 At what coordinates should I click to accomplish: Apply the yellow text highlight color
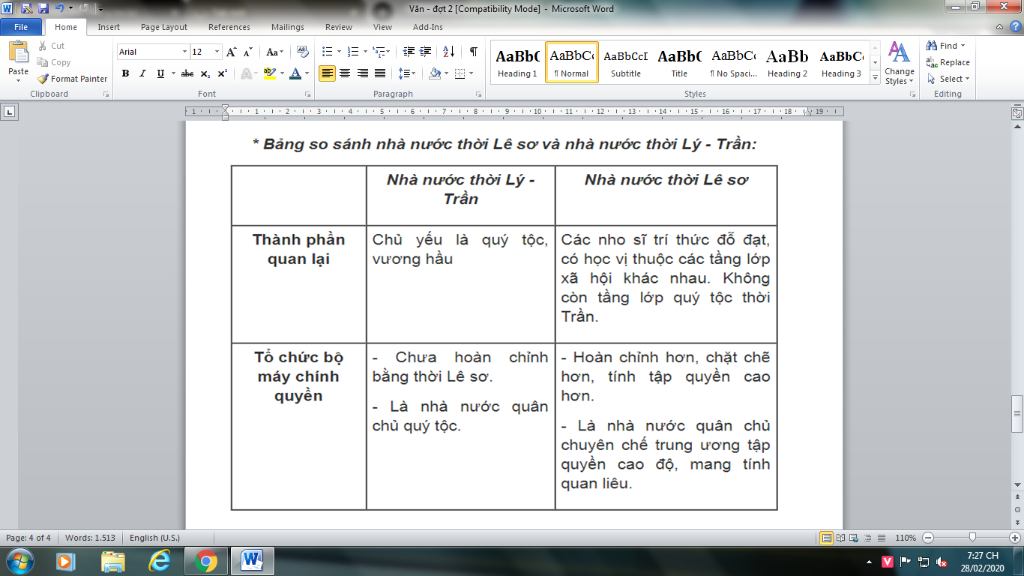[270, 73]
